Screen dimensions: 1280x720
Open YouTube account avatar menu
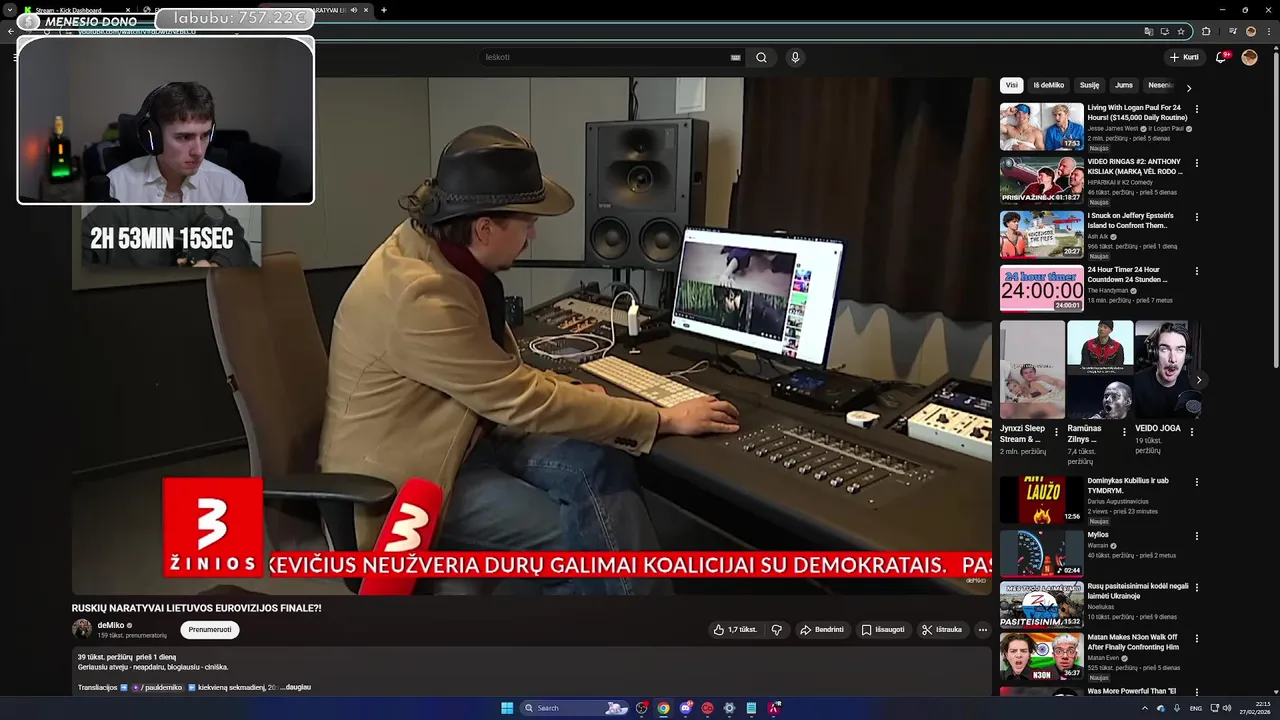(1249, 57)
